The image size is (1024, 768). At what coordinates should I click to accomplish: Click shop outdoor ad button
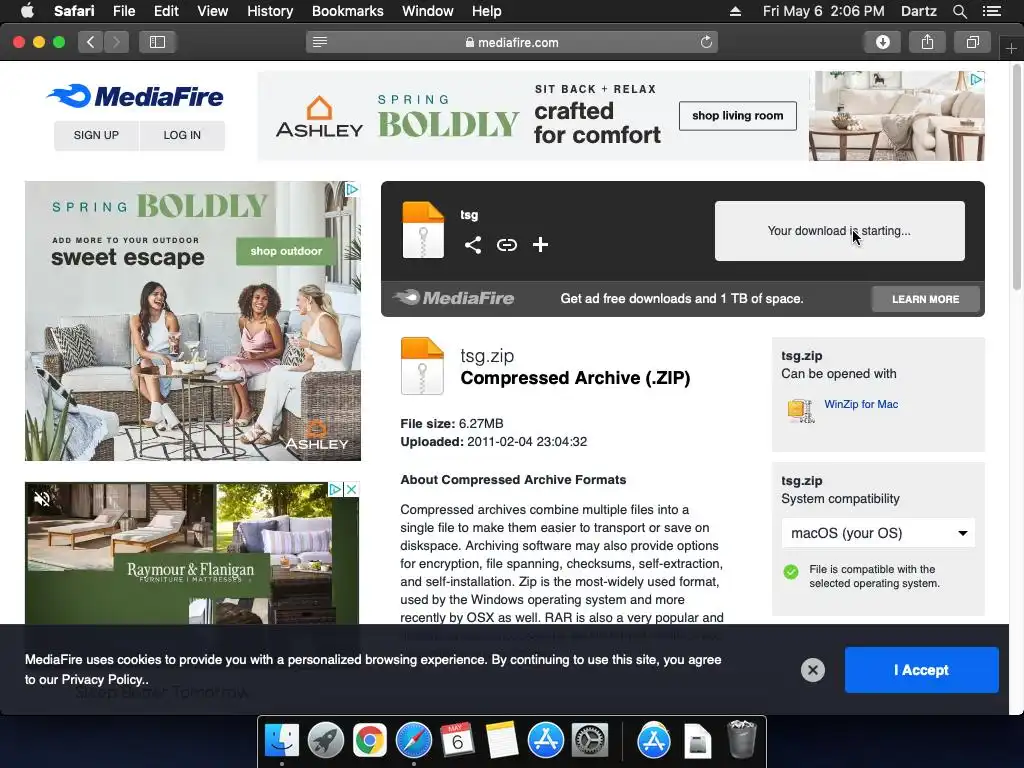point(286,251)
